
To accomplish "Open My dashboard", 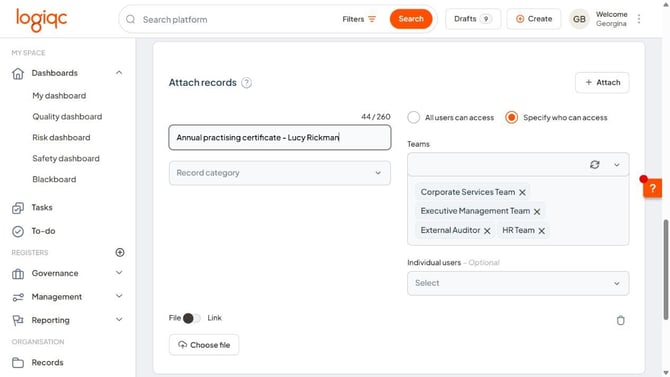I will 59,96.
